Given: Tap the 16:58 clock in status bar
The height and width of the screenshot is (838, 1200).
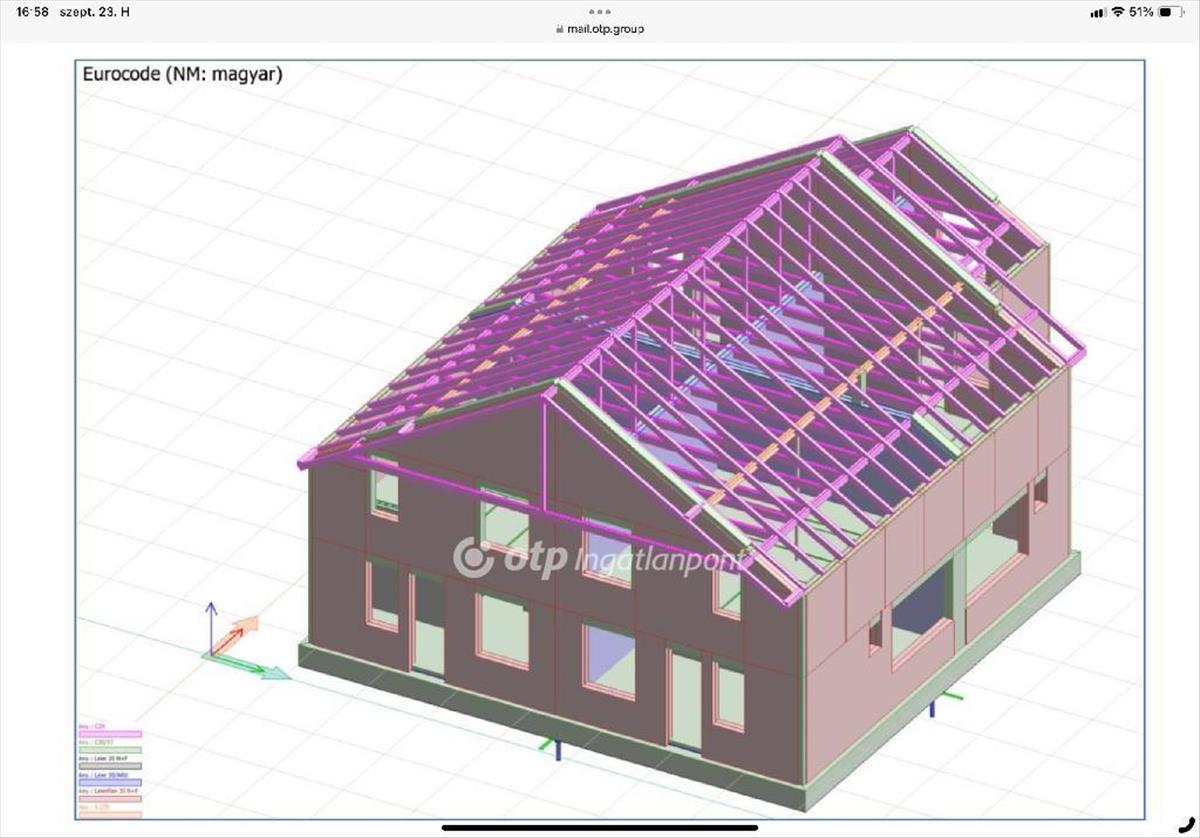Looking at the screenshot, I should 33,12.
